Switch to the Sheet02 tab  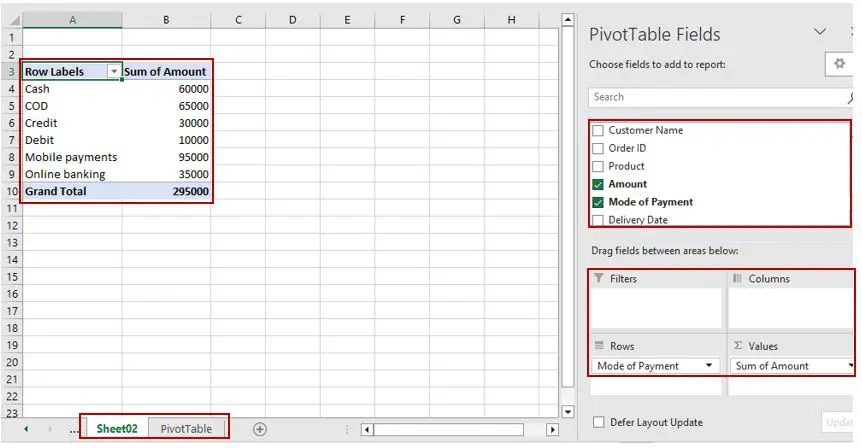[x=117, y=429]
